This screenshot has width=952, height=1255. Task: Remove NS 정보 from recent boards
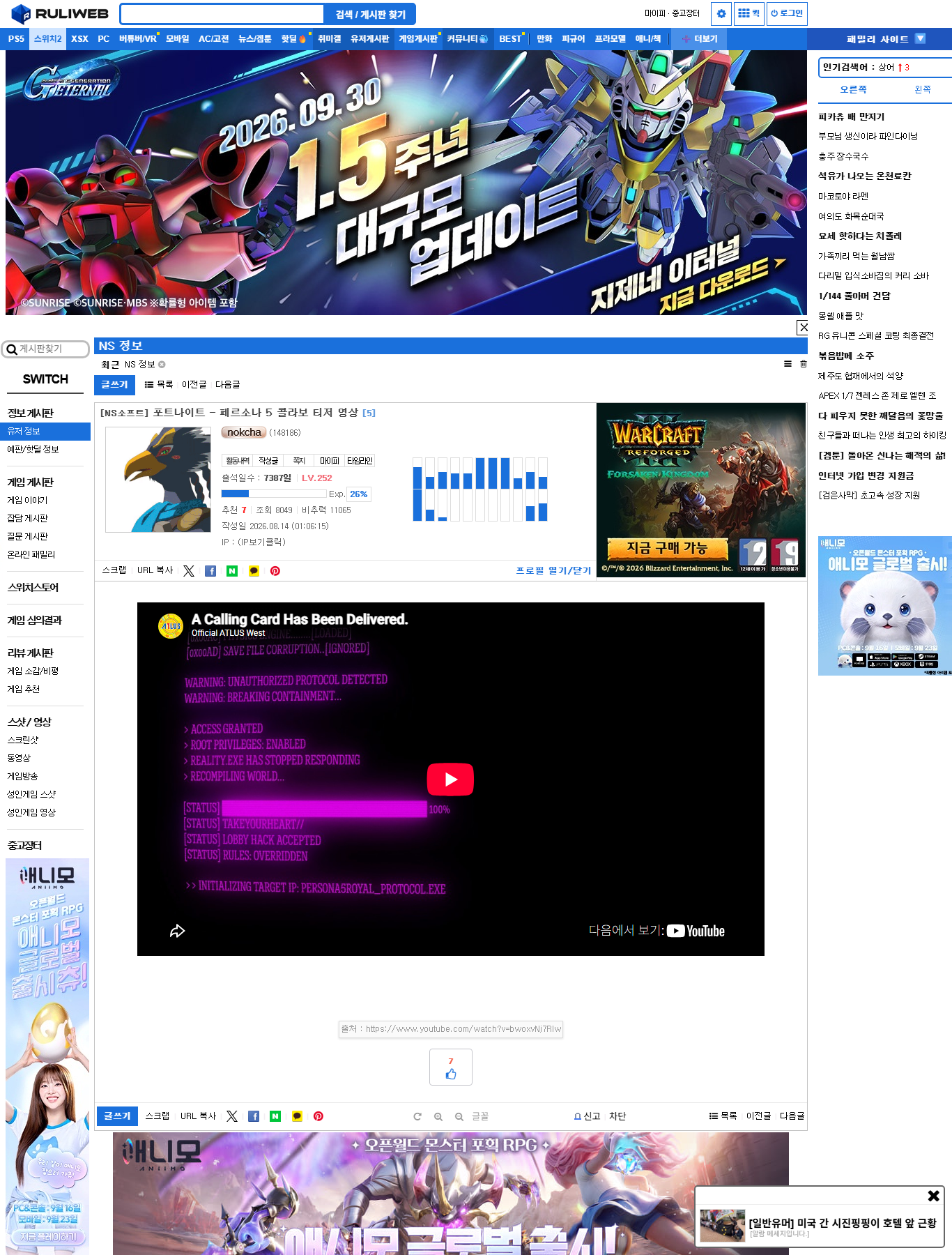[x=162, y=365]
